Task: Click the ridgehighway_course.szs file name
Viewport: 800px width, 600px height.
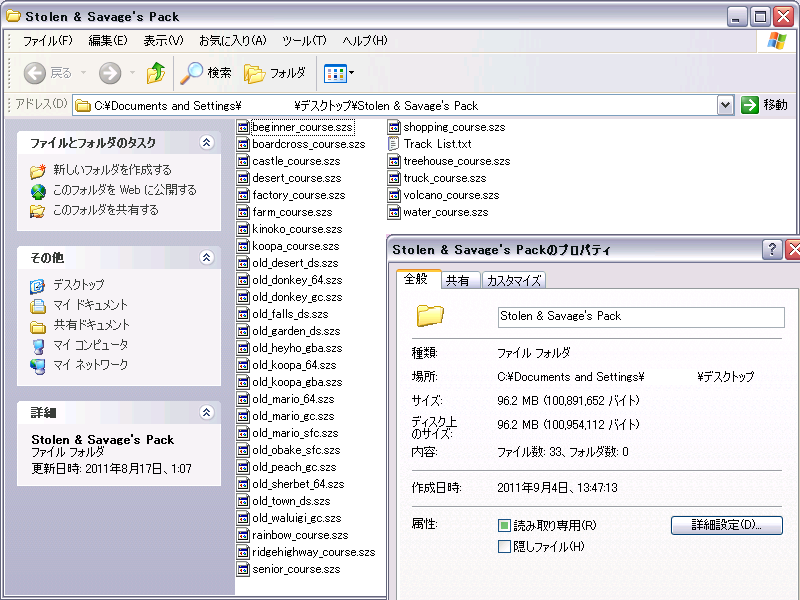Action: [x=314, y=552]
